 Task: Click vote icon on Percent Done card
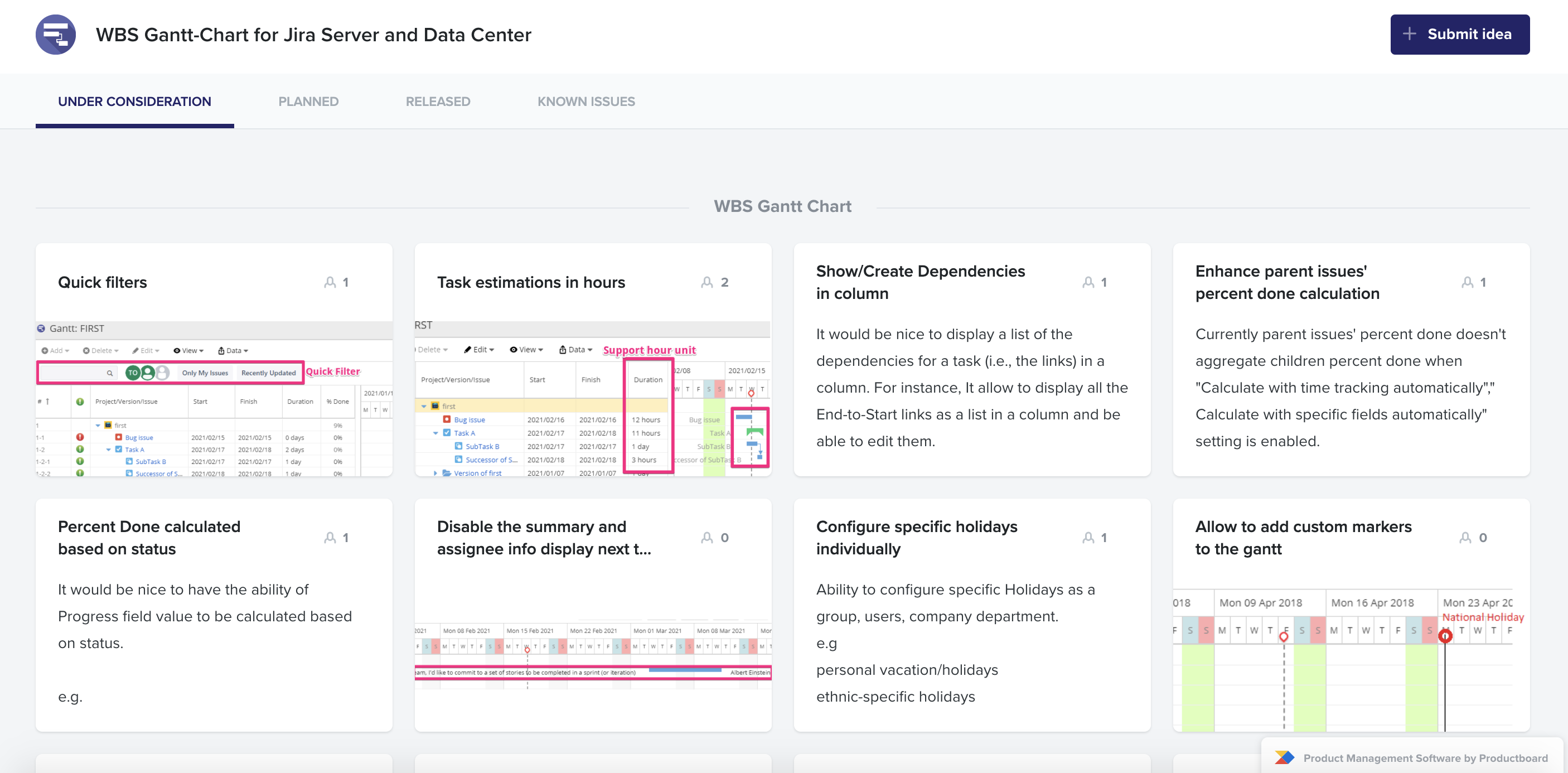(330, 538)
